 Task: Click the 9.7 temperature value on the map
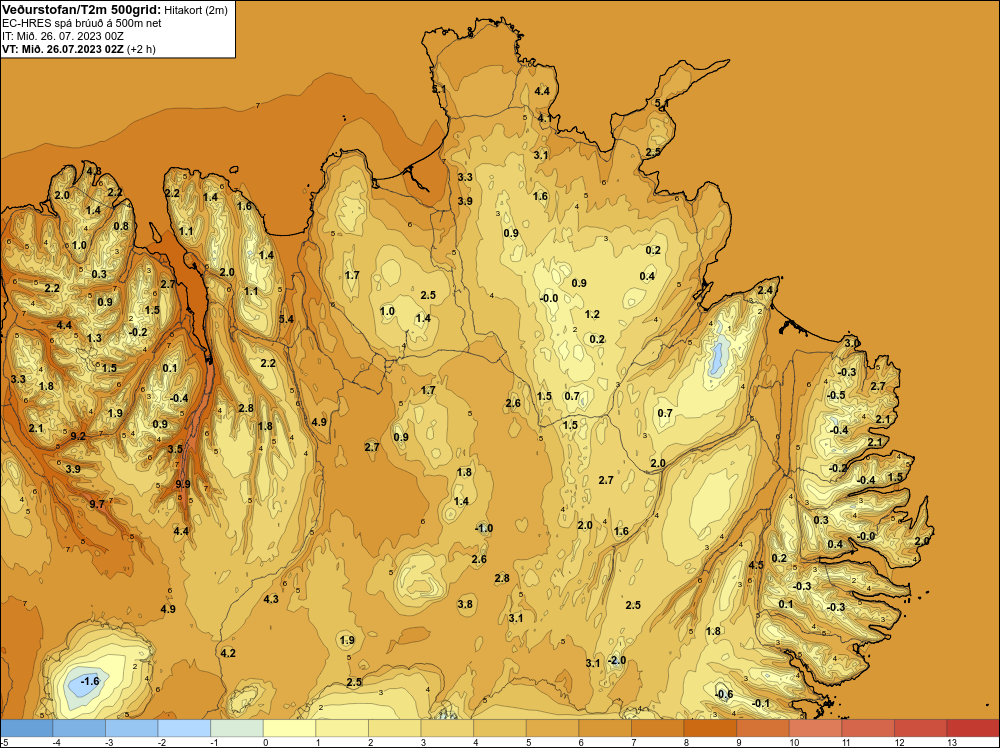coord(97,504)
